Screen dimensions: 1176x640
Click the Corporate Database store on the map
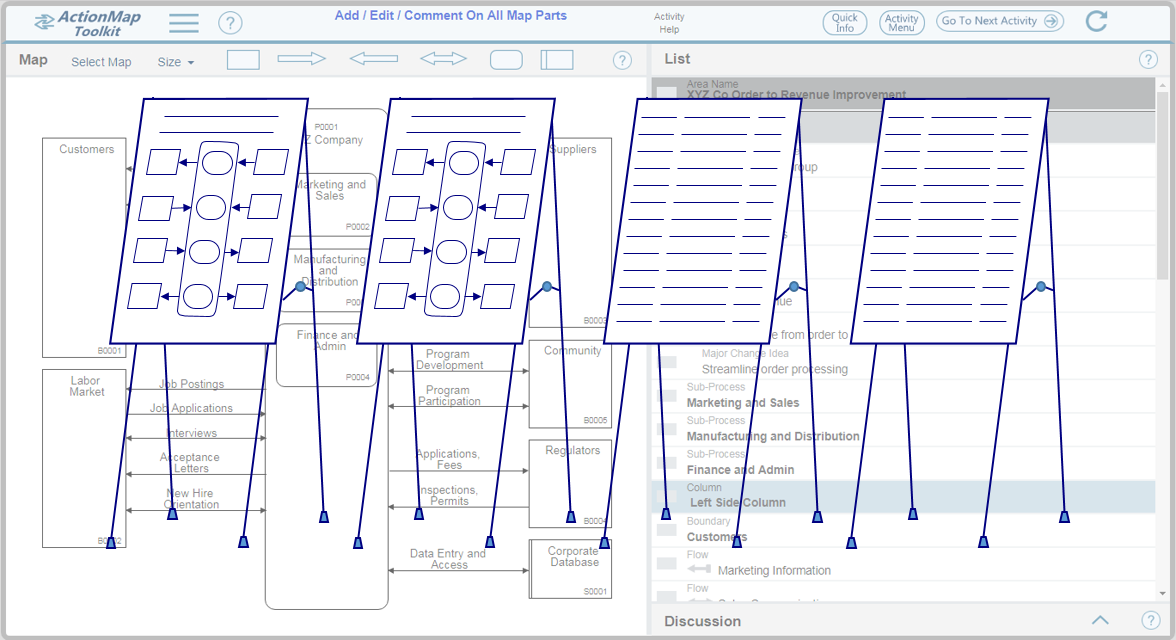pos(570,569)
